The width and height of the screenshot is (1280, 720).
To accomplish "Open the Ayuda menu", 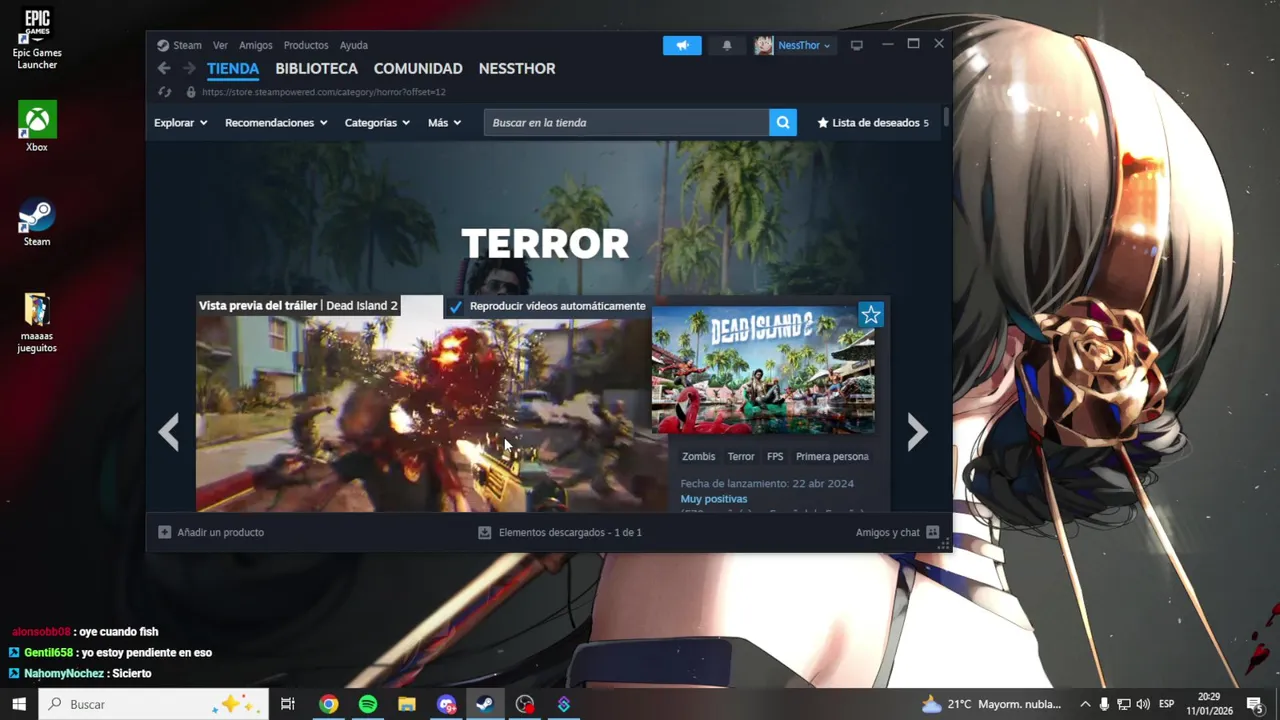I will point(353,45).
